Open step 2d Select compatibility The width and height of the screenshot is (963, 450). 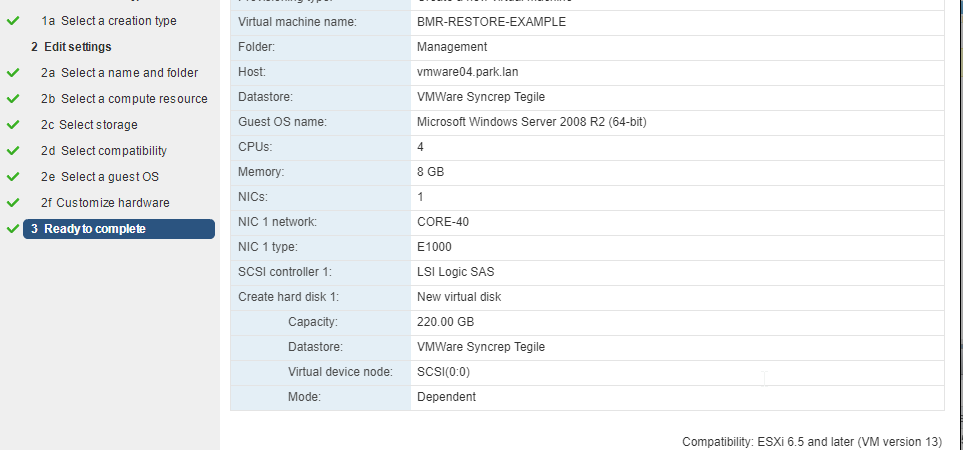(104, 151)
